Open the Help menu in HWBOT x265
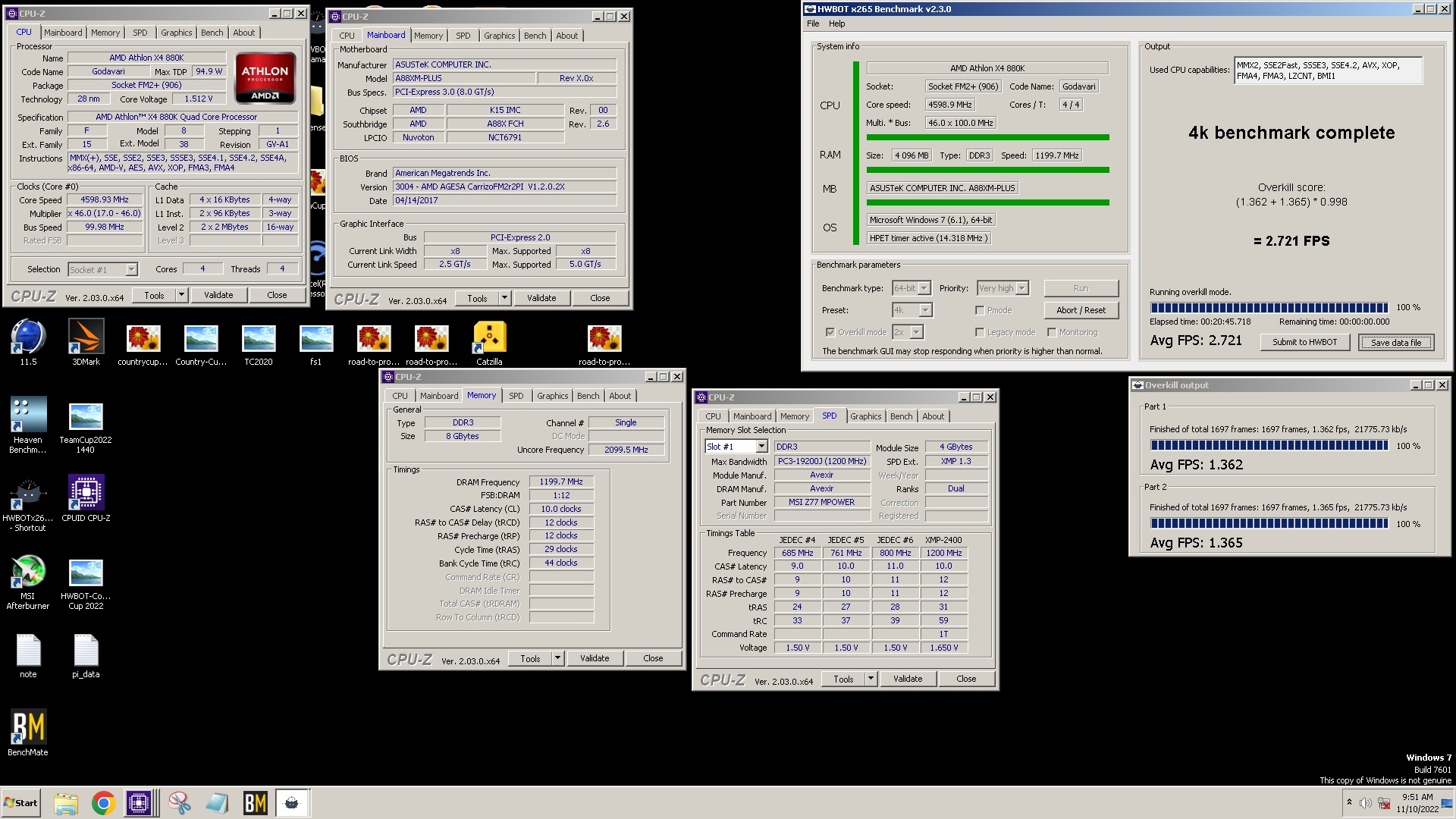This screenshot has height=819, width=1456. click(836, 24)
